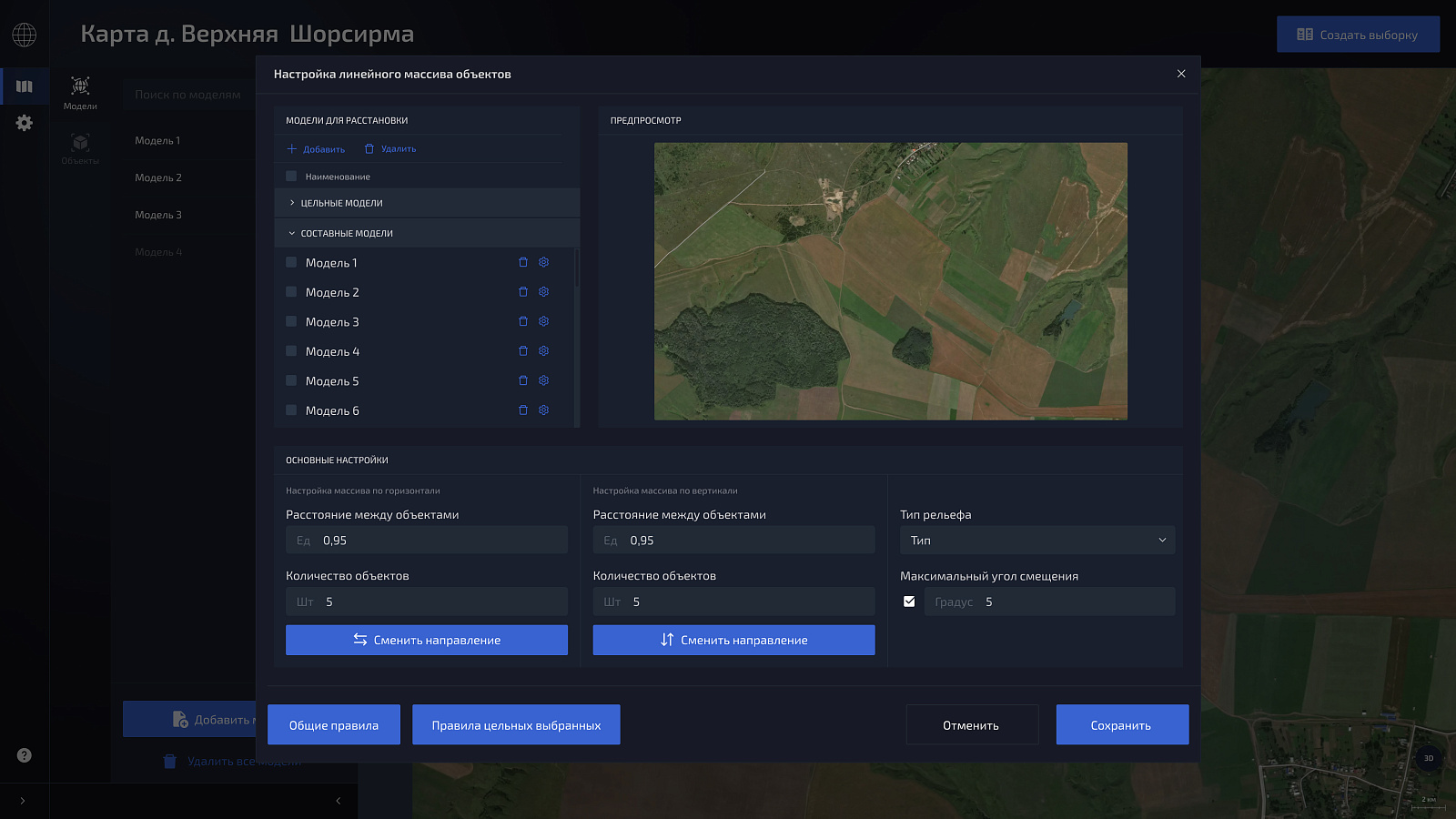The image size is (1456, 819).
Task: Check the Модель 1 checkbox in dialog
Action: [x=291, y=262]
